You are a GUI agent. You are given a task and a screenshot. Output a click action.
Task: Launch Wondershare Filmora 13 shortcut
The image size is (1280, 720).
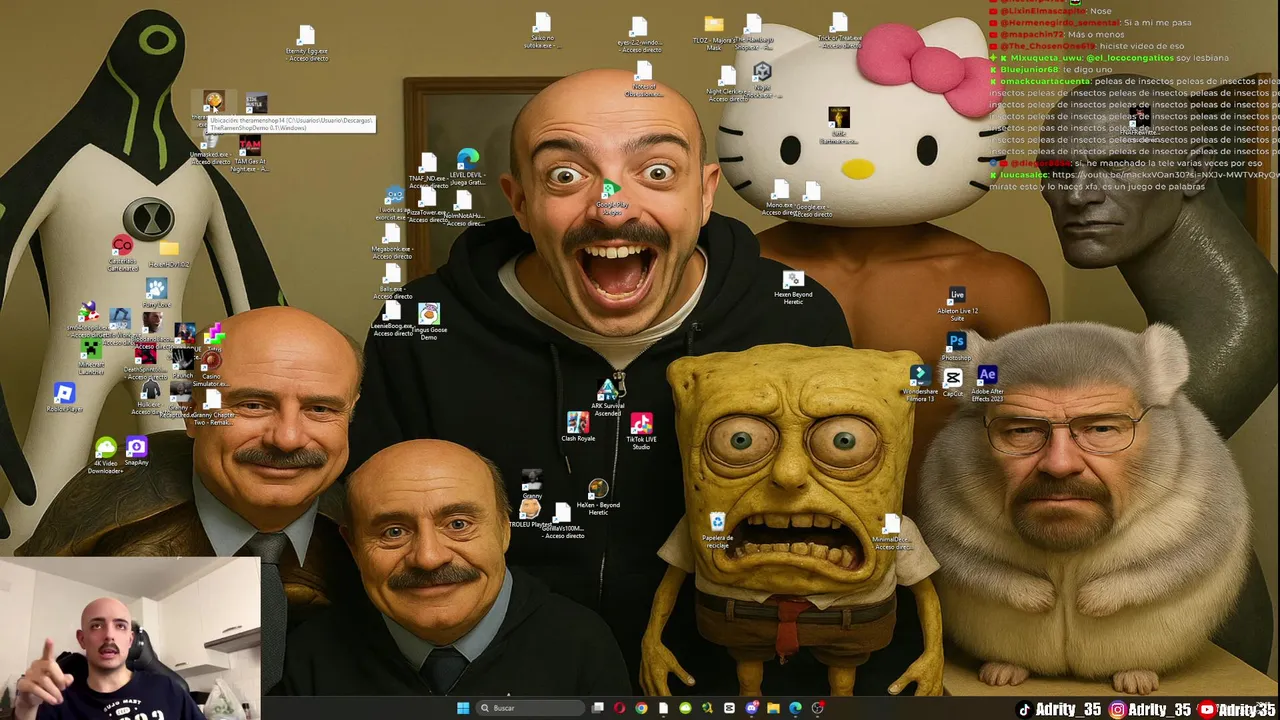(920, 383)
